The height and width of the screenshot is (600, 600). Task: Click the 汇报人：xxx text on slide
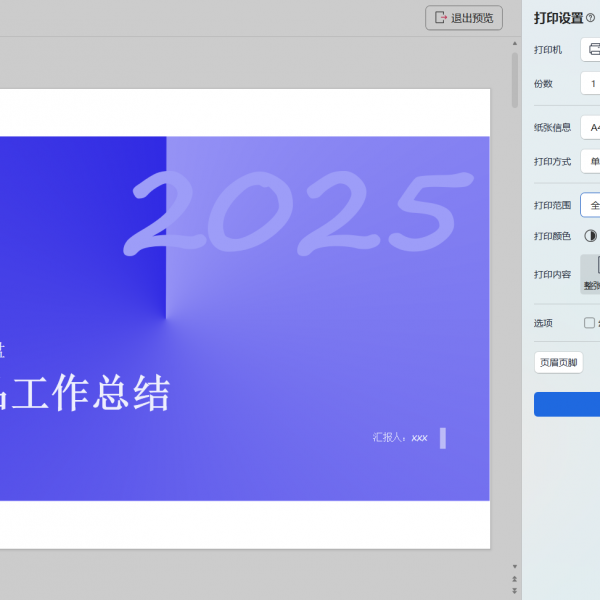point(400,437)
